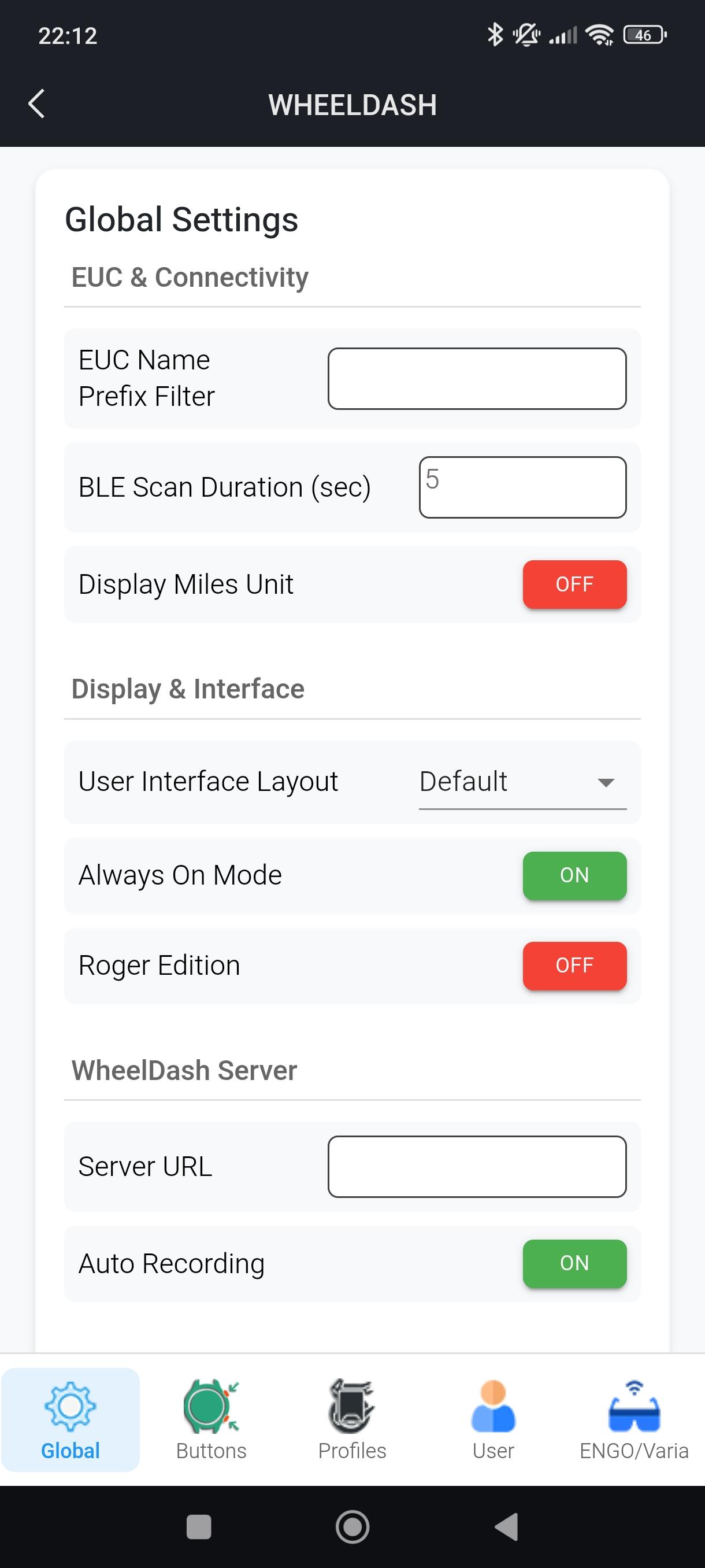The height and width of the screenshot is (1568, 705).
Task: Click the dropdown arrow beside Default
Action: click(606, 783)
